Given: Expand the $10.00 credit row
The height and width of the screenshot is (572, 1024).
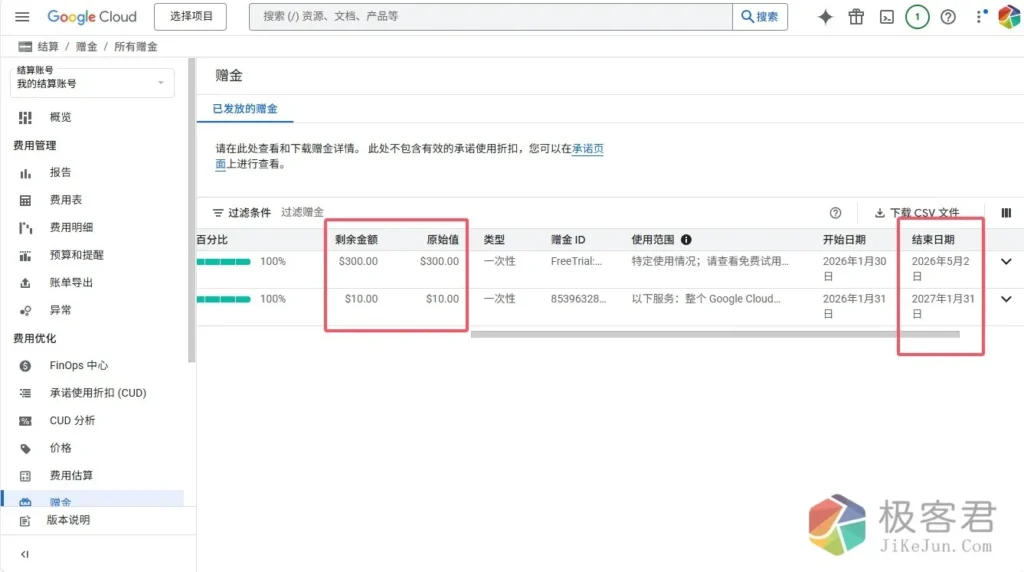Looking at the screenshot, I should click(1006, 299).
